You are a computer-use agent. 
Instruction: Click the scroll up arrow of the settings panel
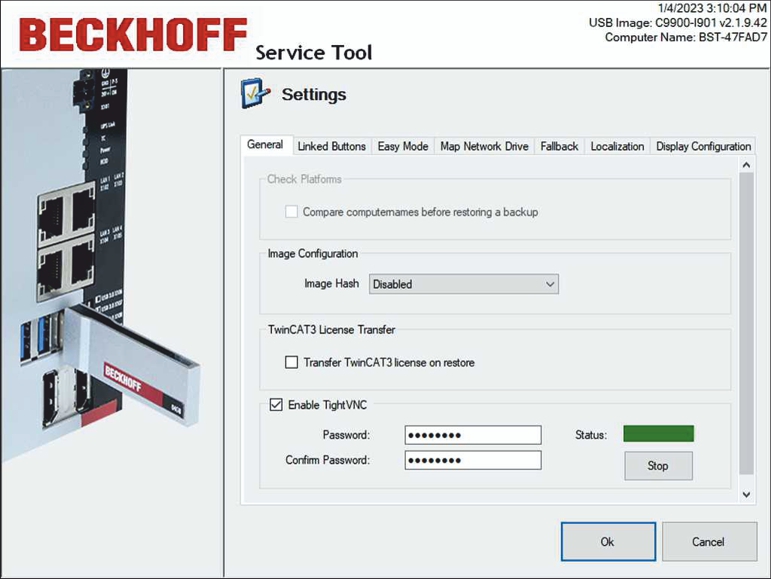(x=746, y=165)
